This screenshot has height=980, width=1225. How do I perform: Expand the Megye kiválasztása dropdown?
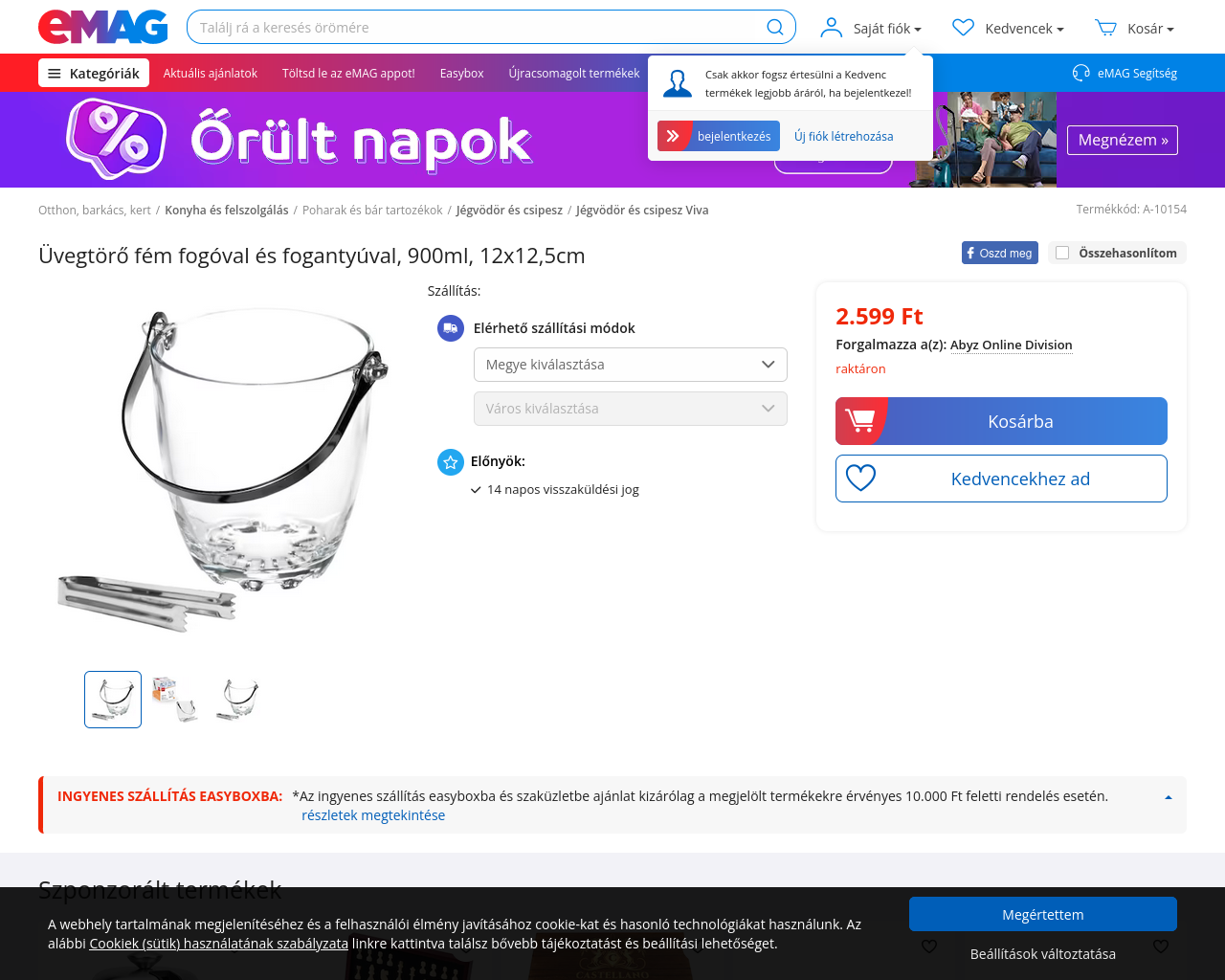[631, 365]
